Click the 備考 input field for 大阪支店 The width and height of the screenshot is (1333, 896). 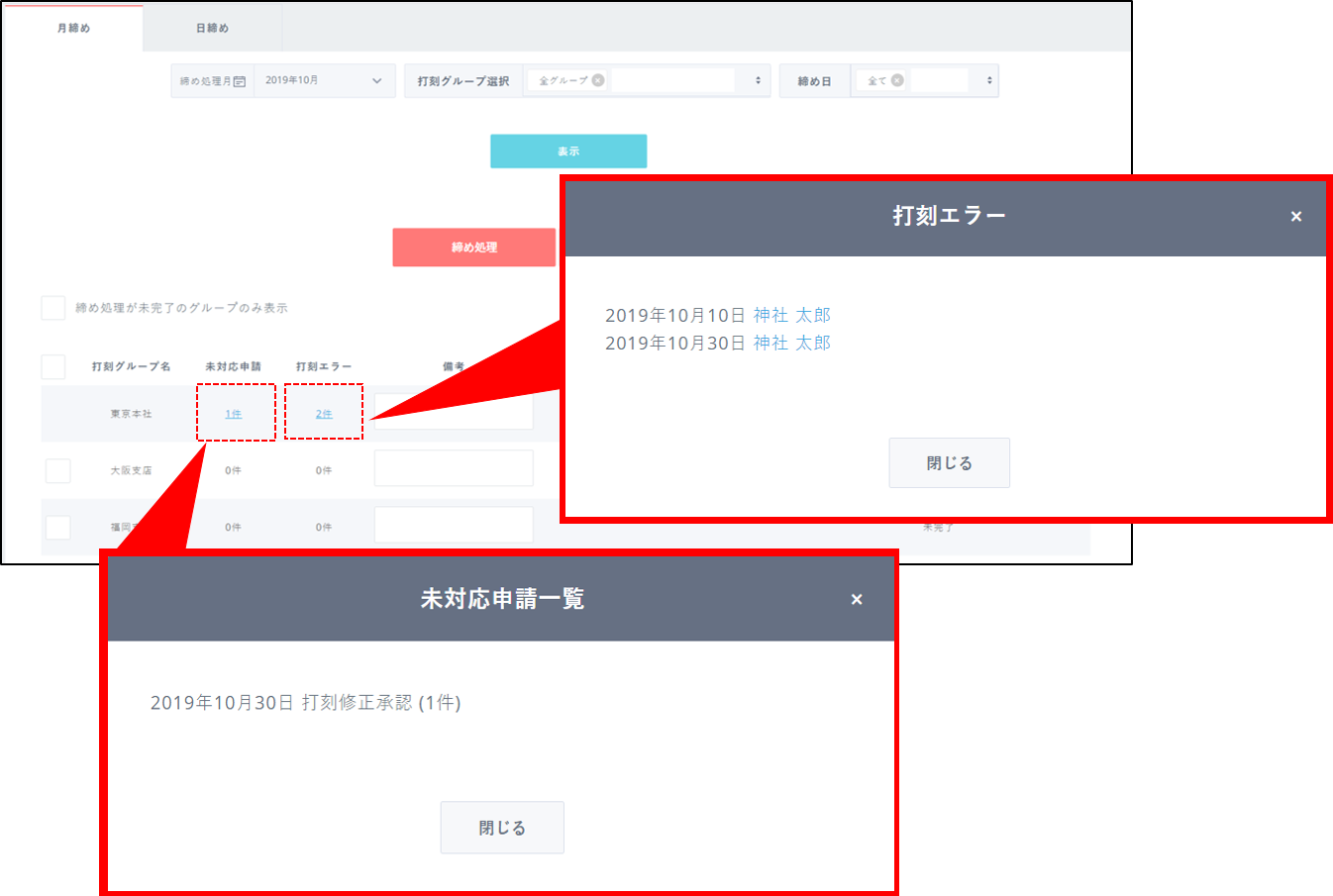(454, 468)
